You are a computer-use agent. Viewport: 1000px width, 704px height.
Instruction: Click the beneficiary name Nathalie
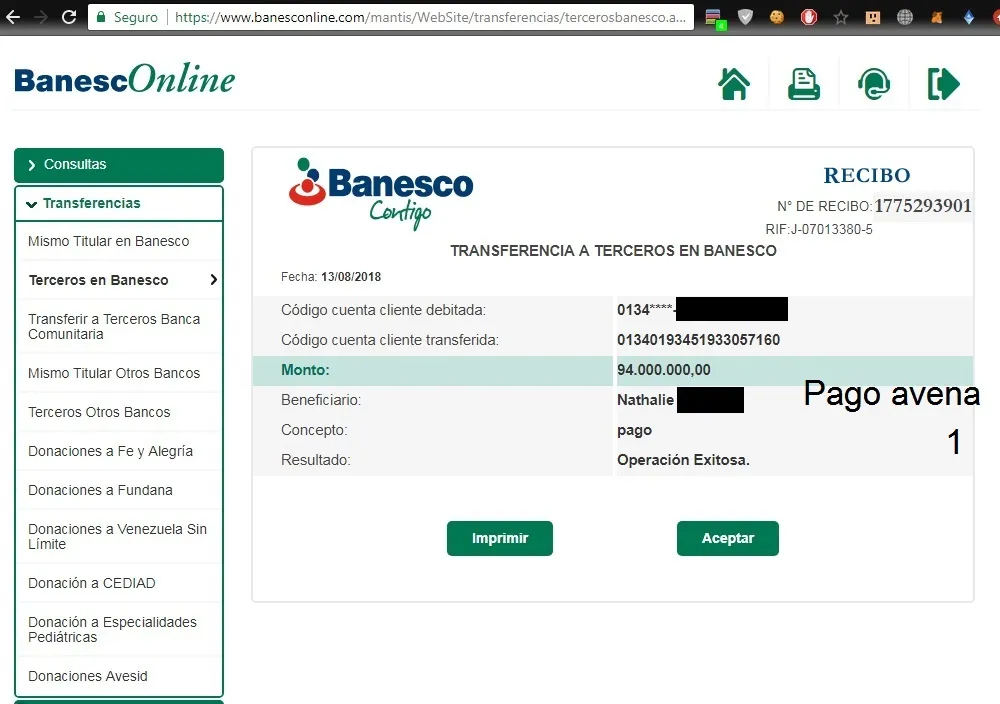click(x=645, y=400)
